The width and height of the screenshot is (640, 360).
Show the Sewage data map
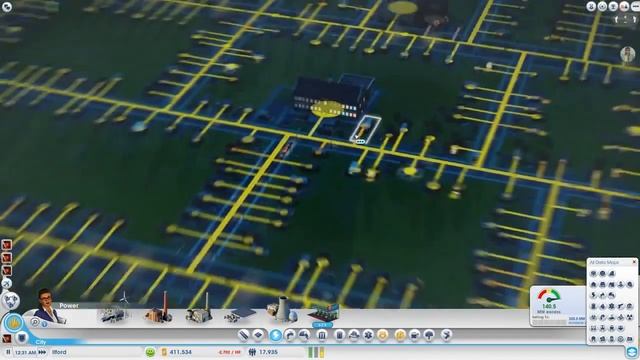click(612, 295)
